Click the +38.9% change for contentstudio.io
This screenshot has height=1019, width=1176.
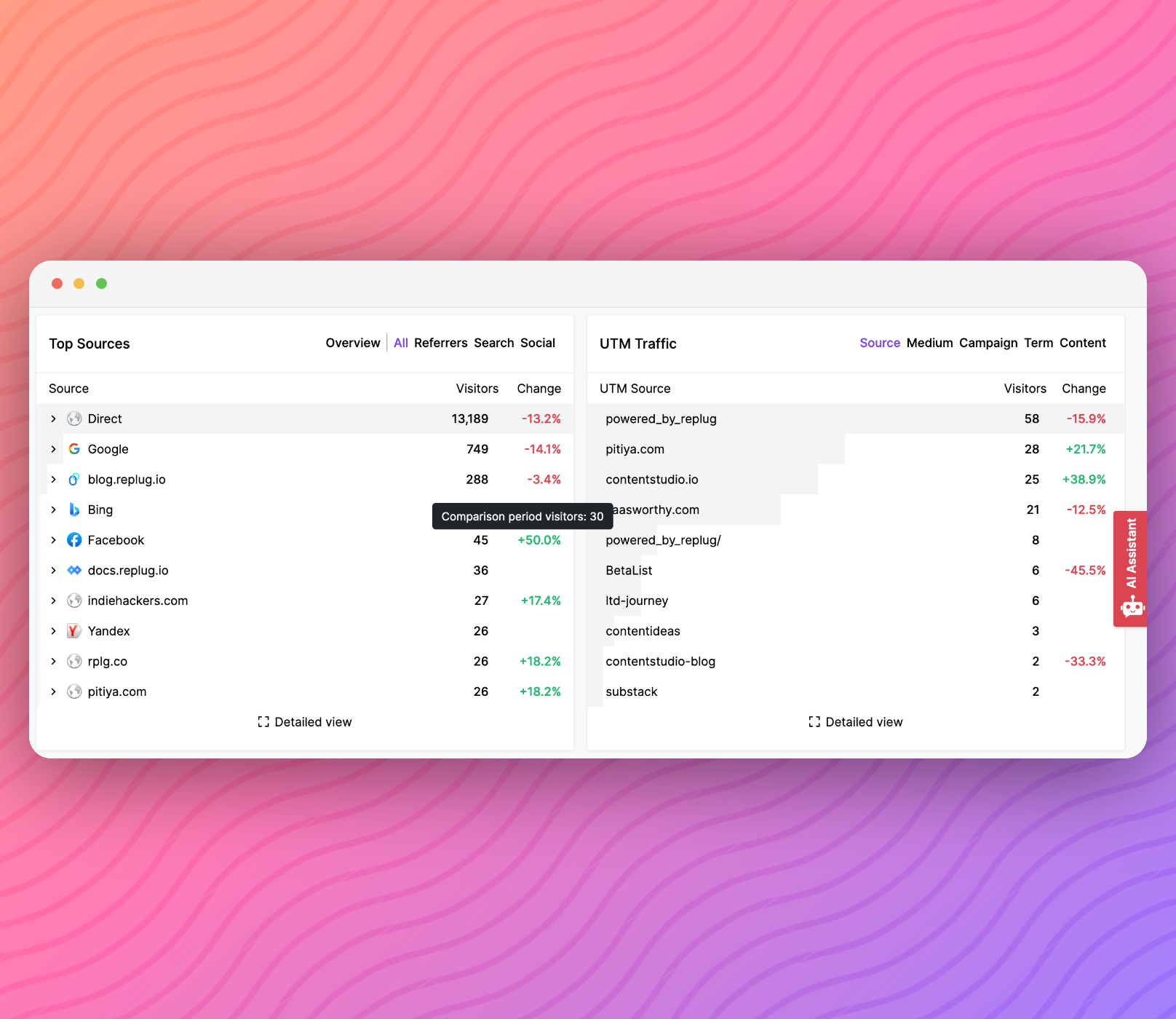point(1084,480)
